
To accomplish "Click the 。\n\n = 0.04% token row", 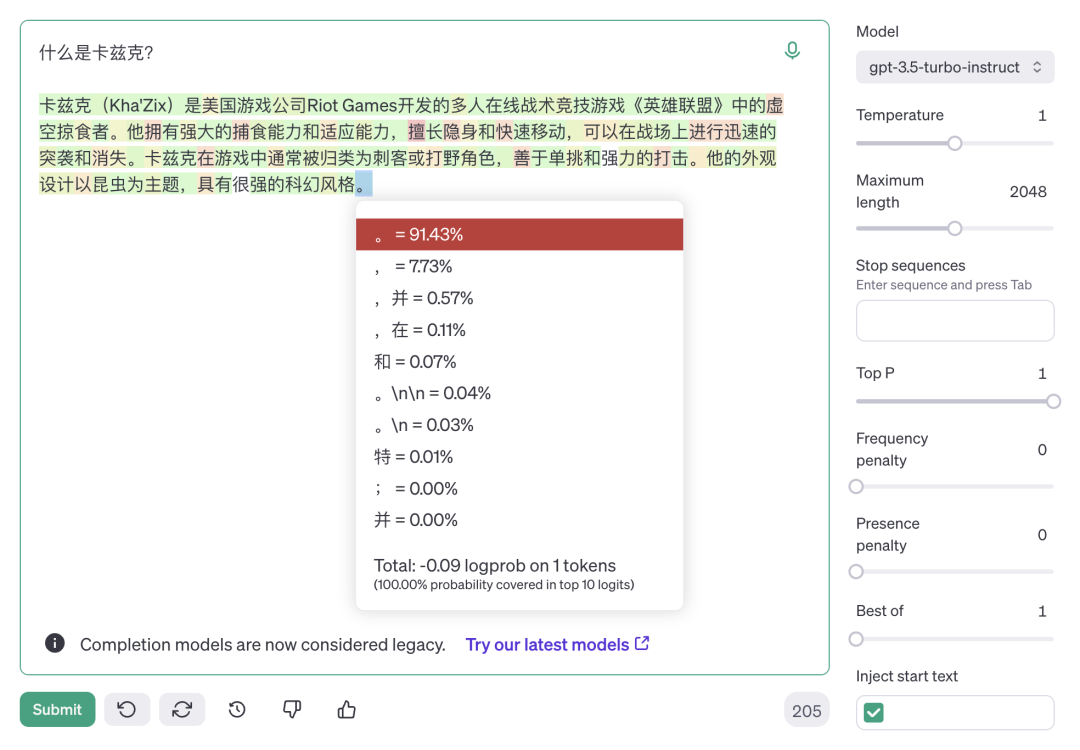I will pyautogui.click(x=519, y=393).
